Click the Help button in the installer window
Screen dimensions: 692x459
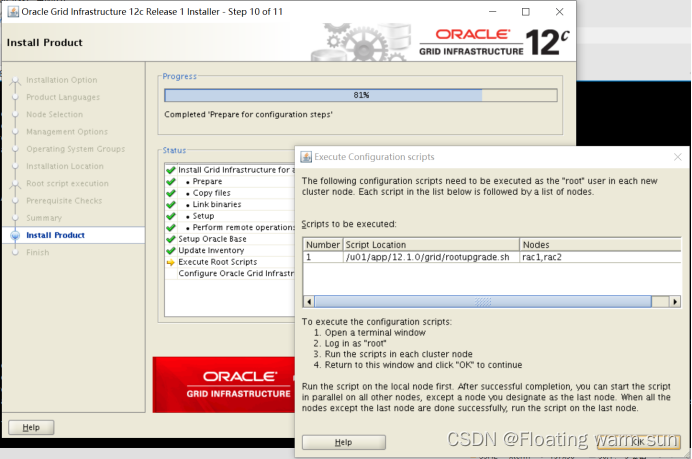click(31, 427)
